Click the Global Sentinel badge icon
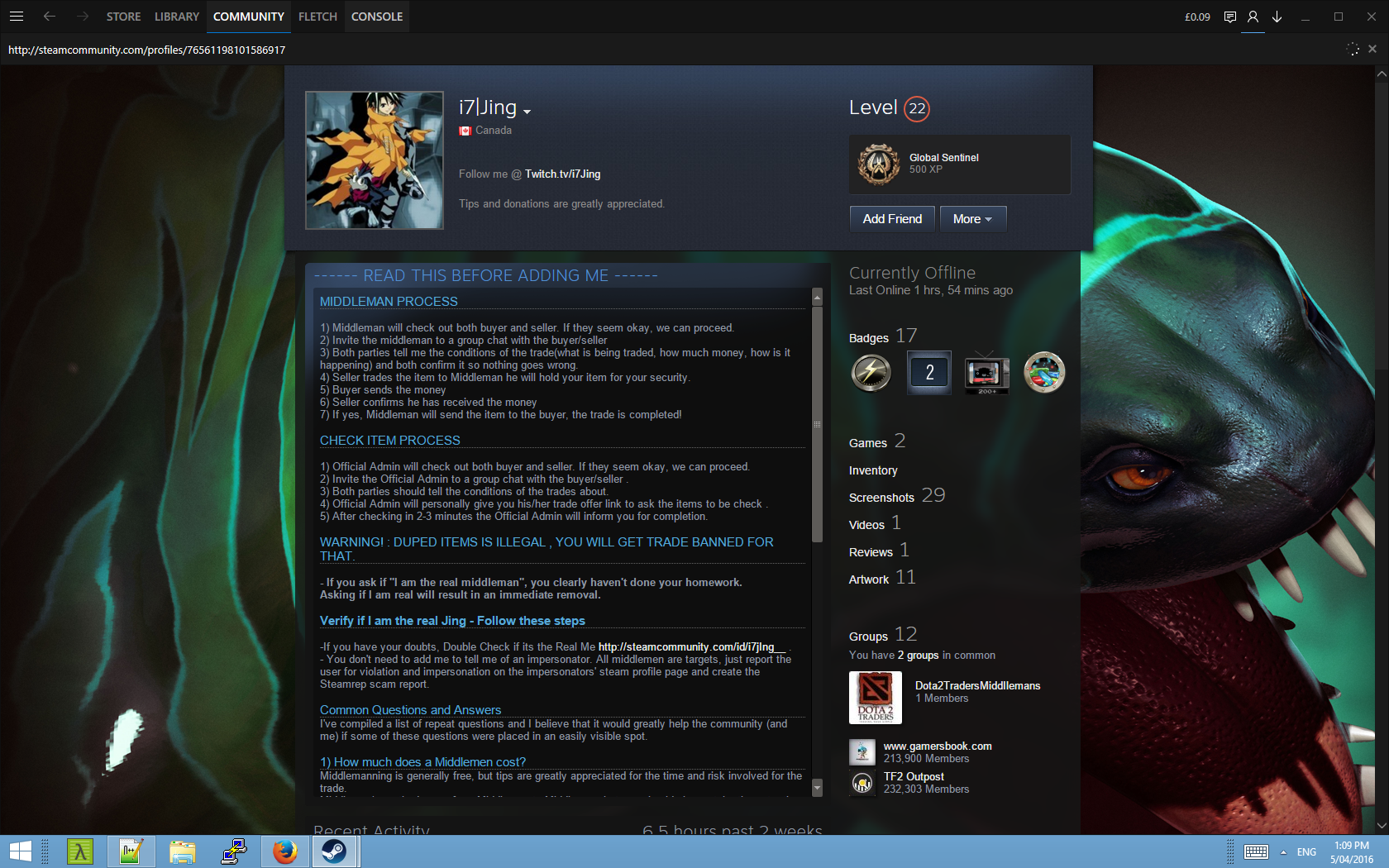 (878, 165)
